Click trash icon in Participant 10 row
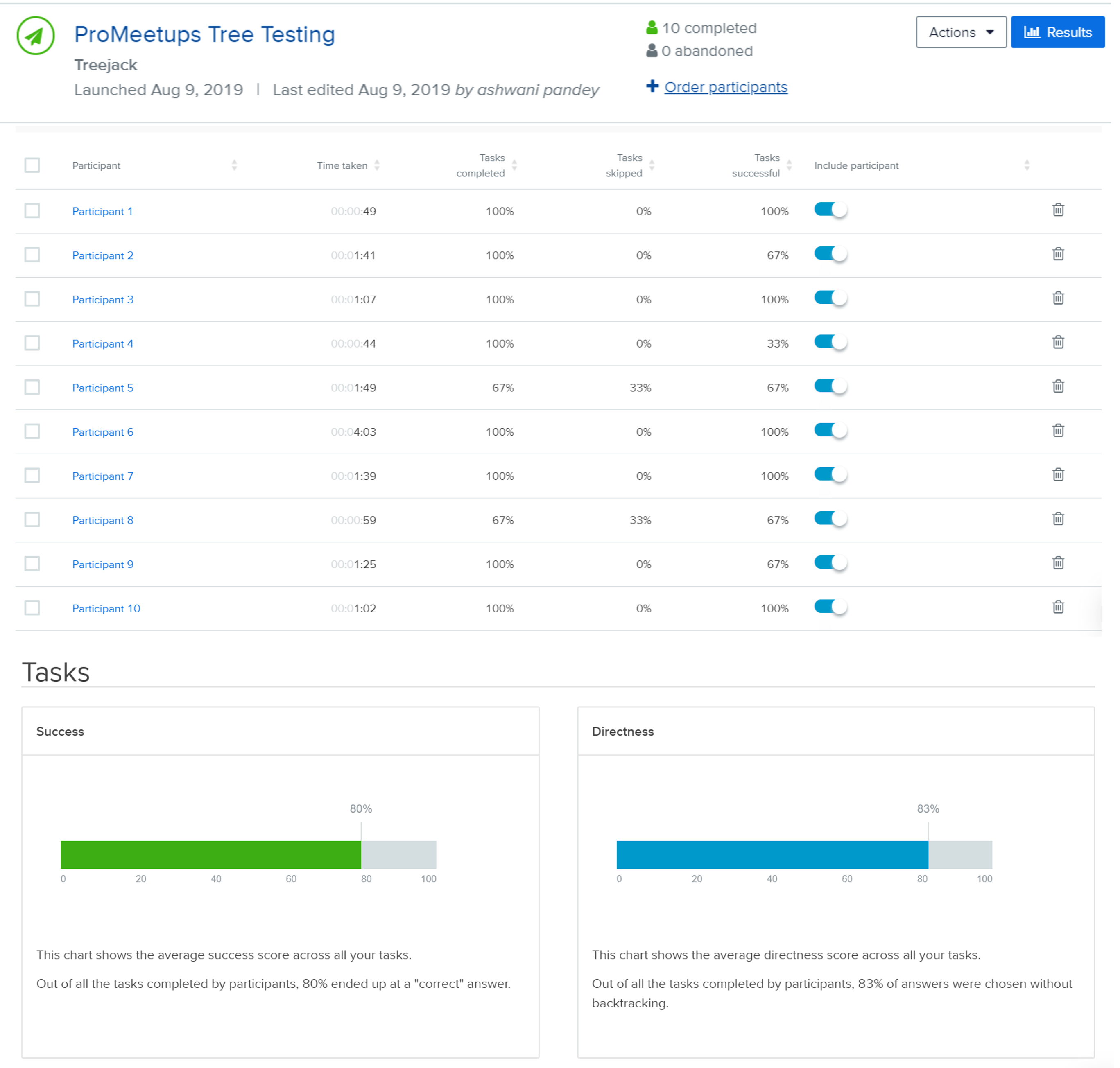Screen dimensions: 1120x1068 pos(1057,607)
